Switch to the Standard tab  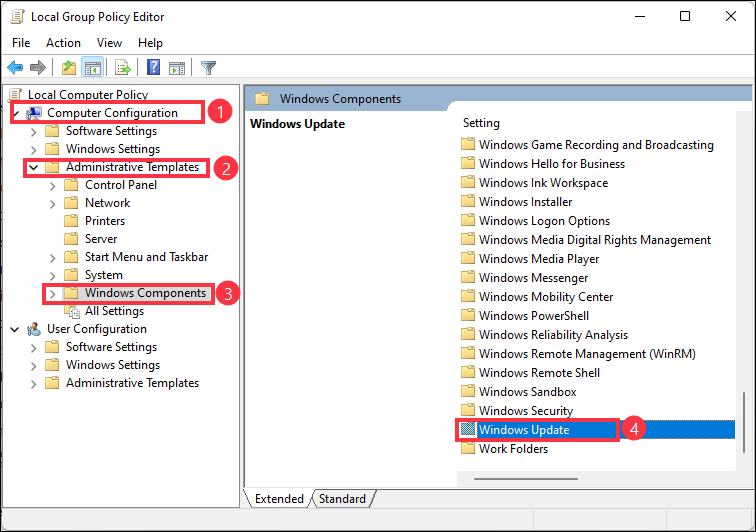click(x=342, y=499)
